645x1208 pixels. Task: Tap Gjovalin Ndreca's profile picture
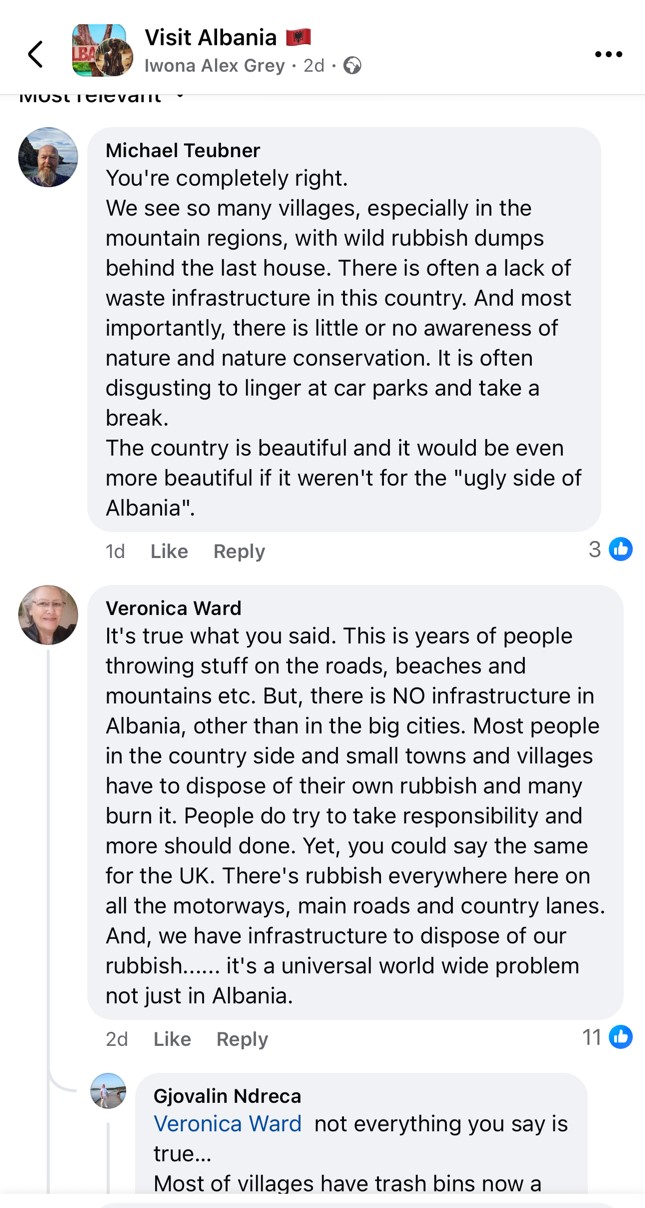[x=109, y=1091]
